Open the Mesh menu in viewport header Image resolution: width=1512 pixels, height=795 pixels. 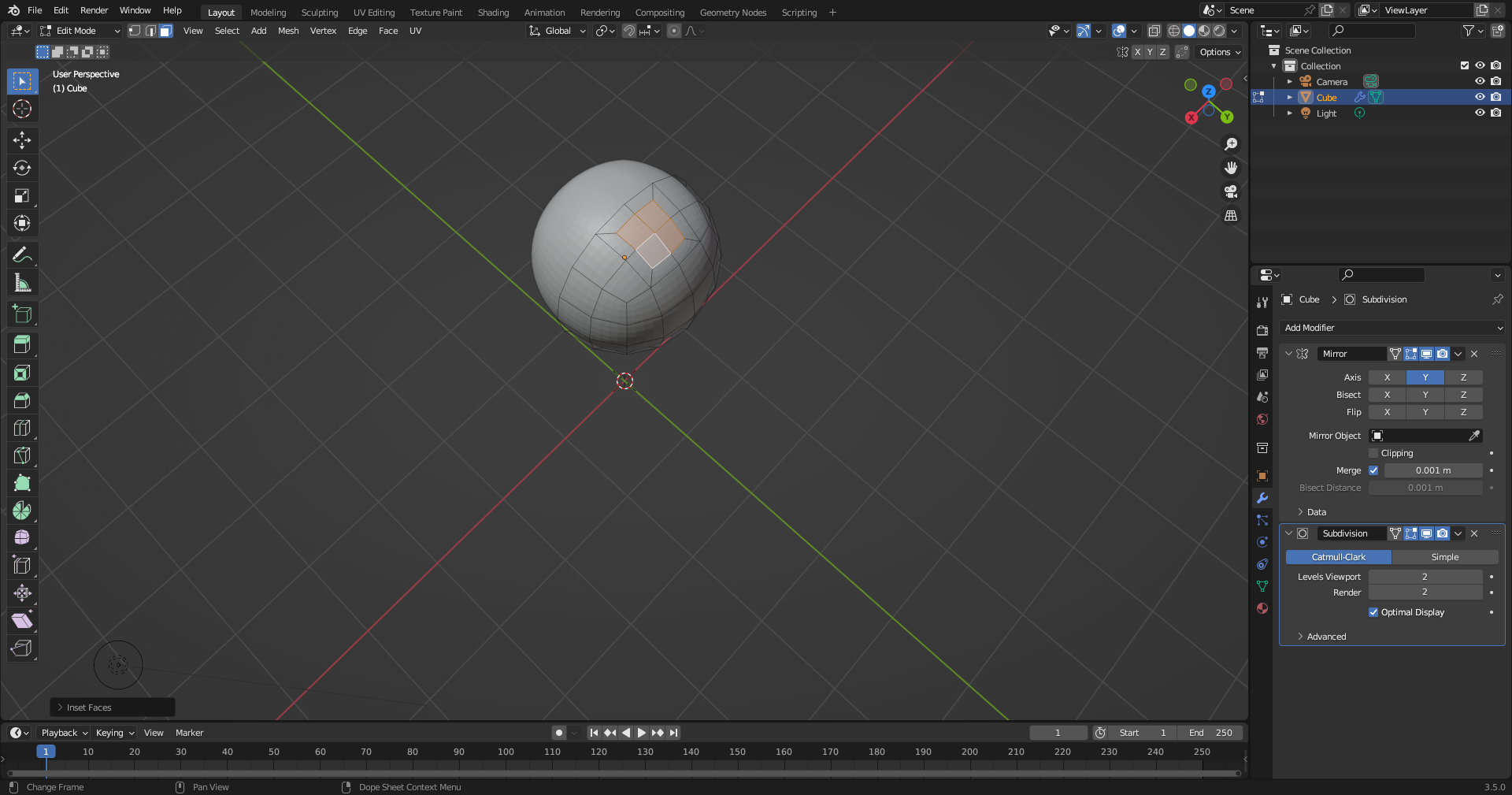pyautogui.click(x=288, y=31)
